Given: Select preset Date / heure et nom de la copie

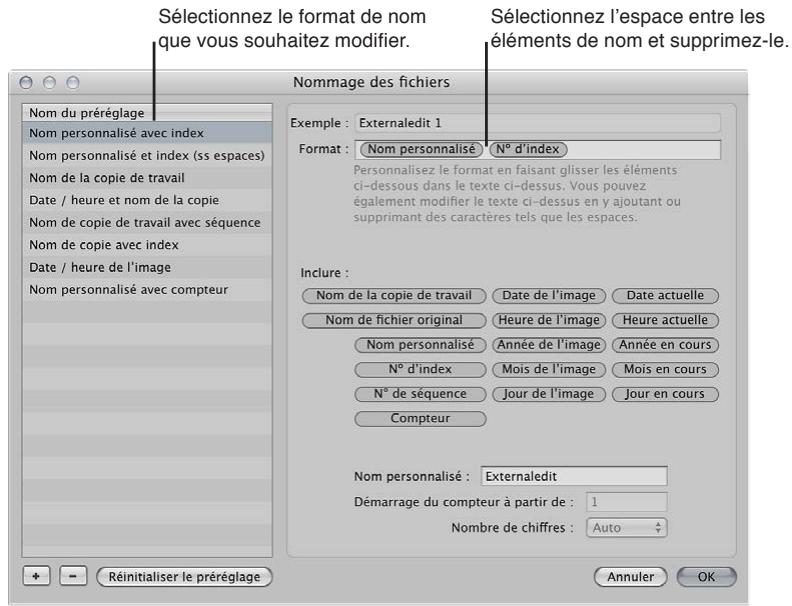Looking at the screenshot, I should tap(147, 200).
